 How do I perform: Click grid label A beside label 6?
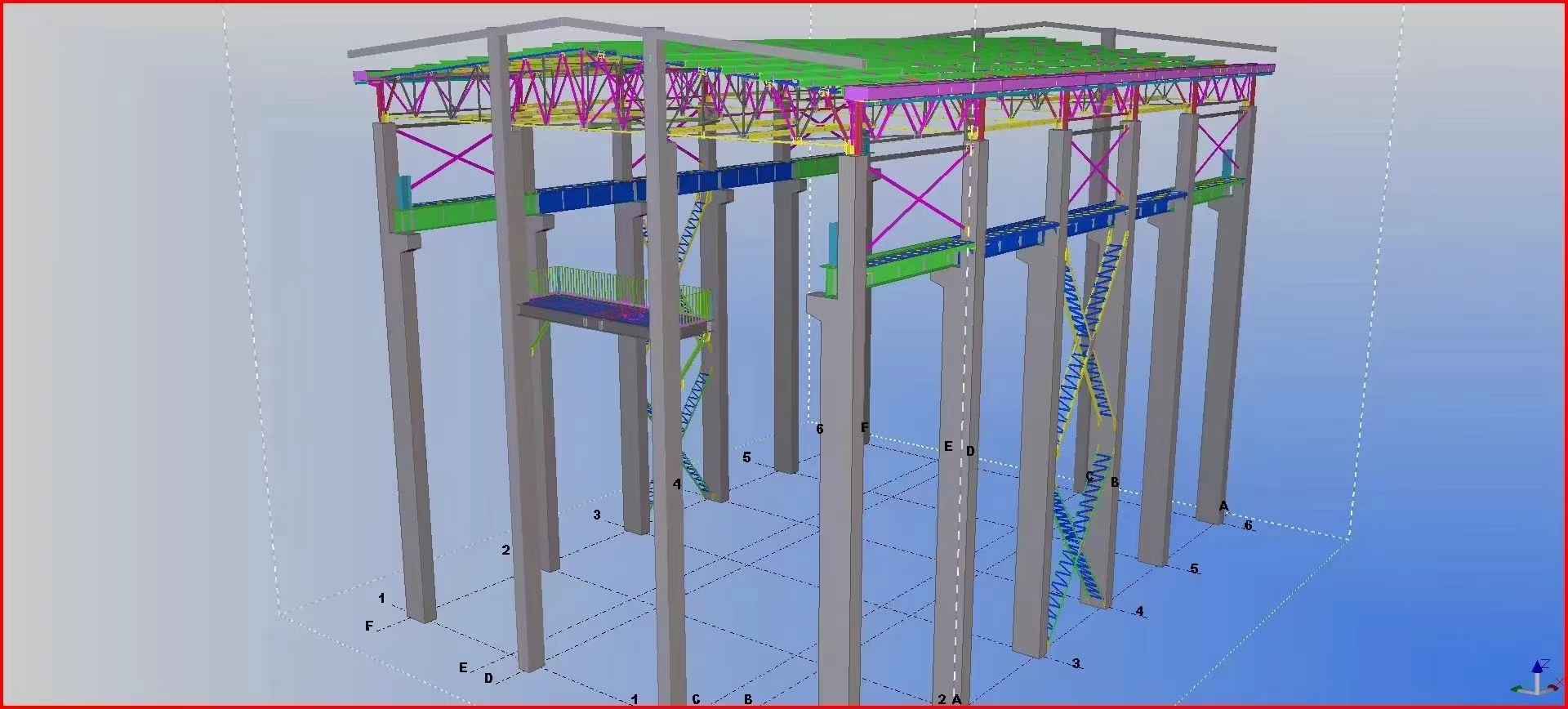(1223, 506)
